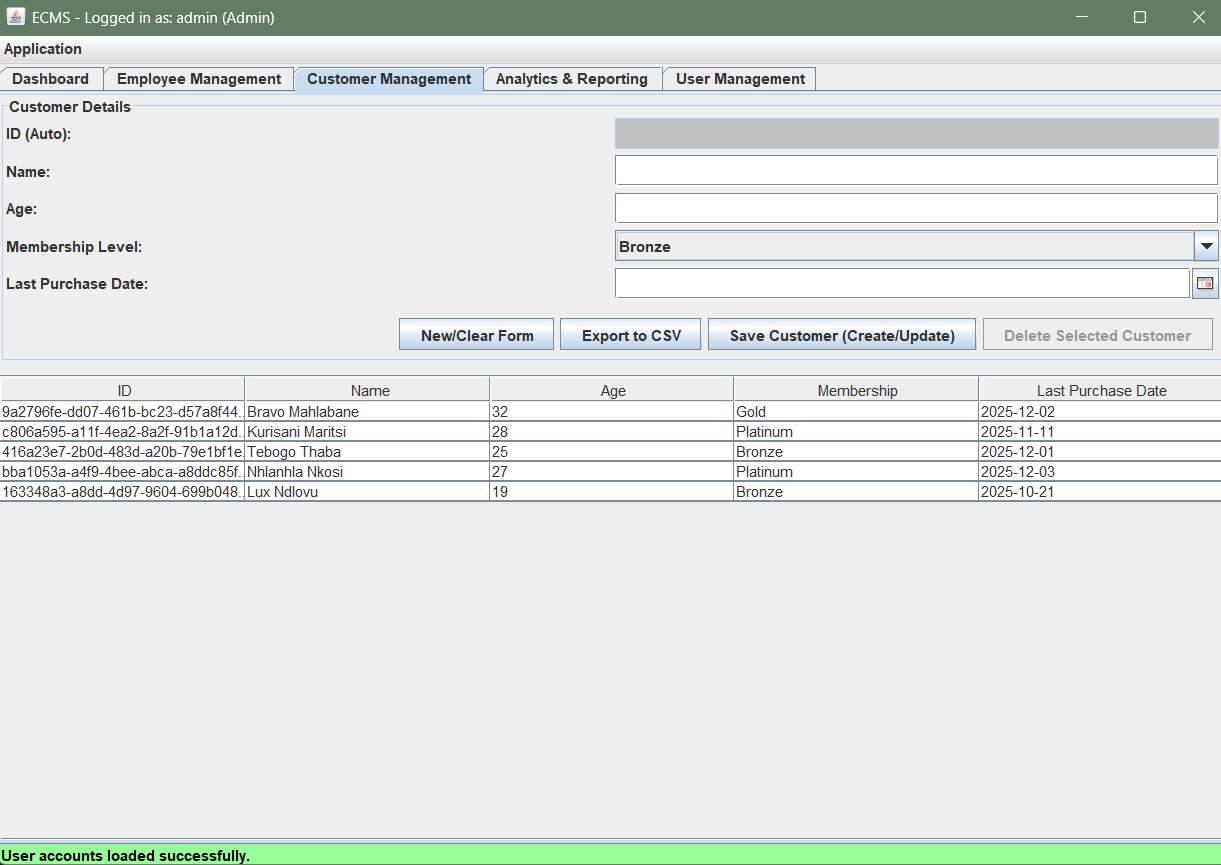Focus the customer Name input field
Screen dimensions: 1221x865
915,171
